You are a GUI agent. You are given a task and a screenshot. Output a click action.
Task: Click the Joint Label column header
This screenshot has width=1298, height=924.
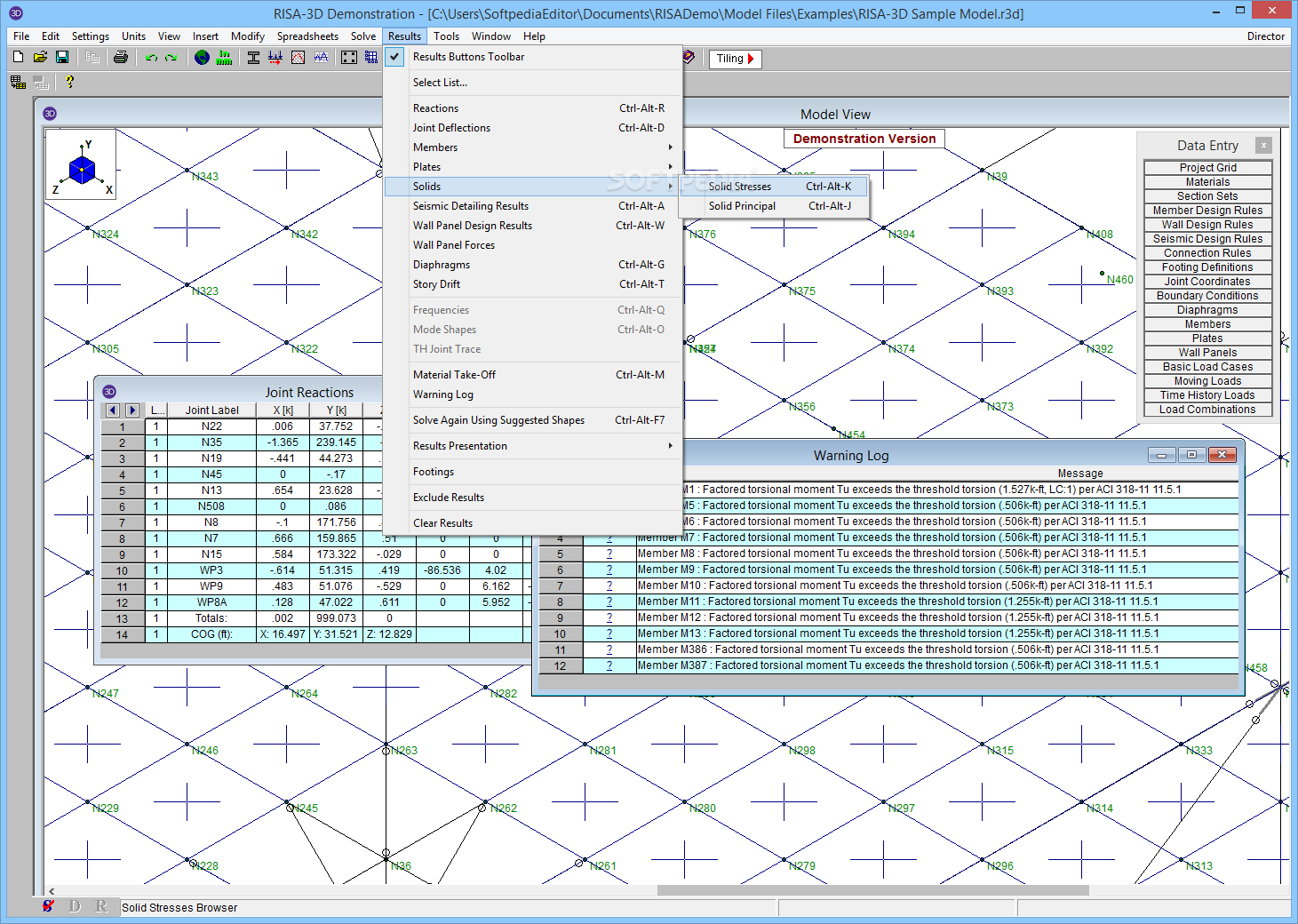tap(211, 410)
